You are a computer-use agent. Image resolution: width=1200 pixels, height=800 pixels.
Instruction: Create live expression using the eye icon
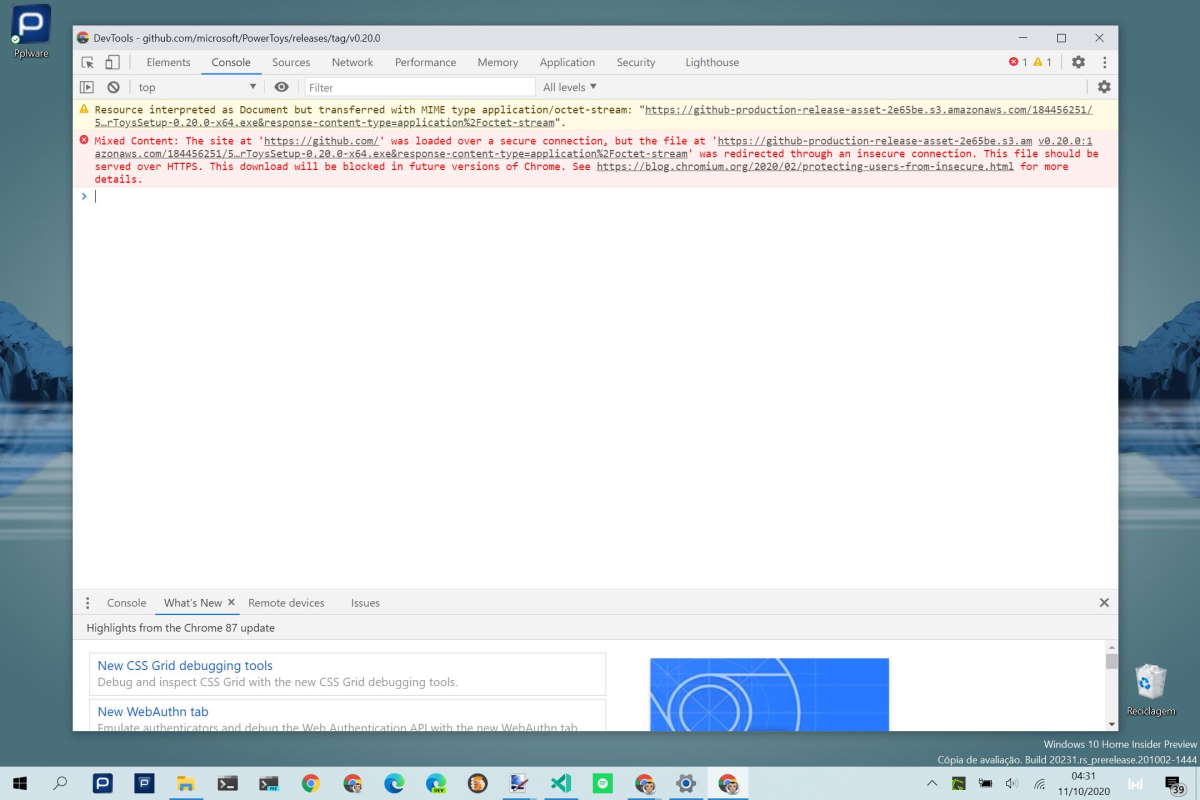[281, 87]
